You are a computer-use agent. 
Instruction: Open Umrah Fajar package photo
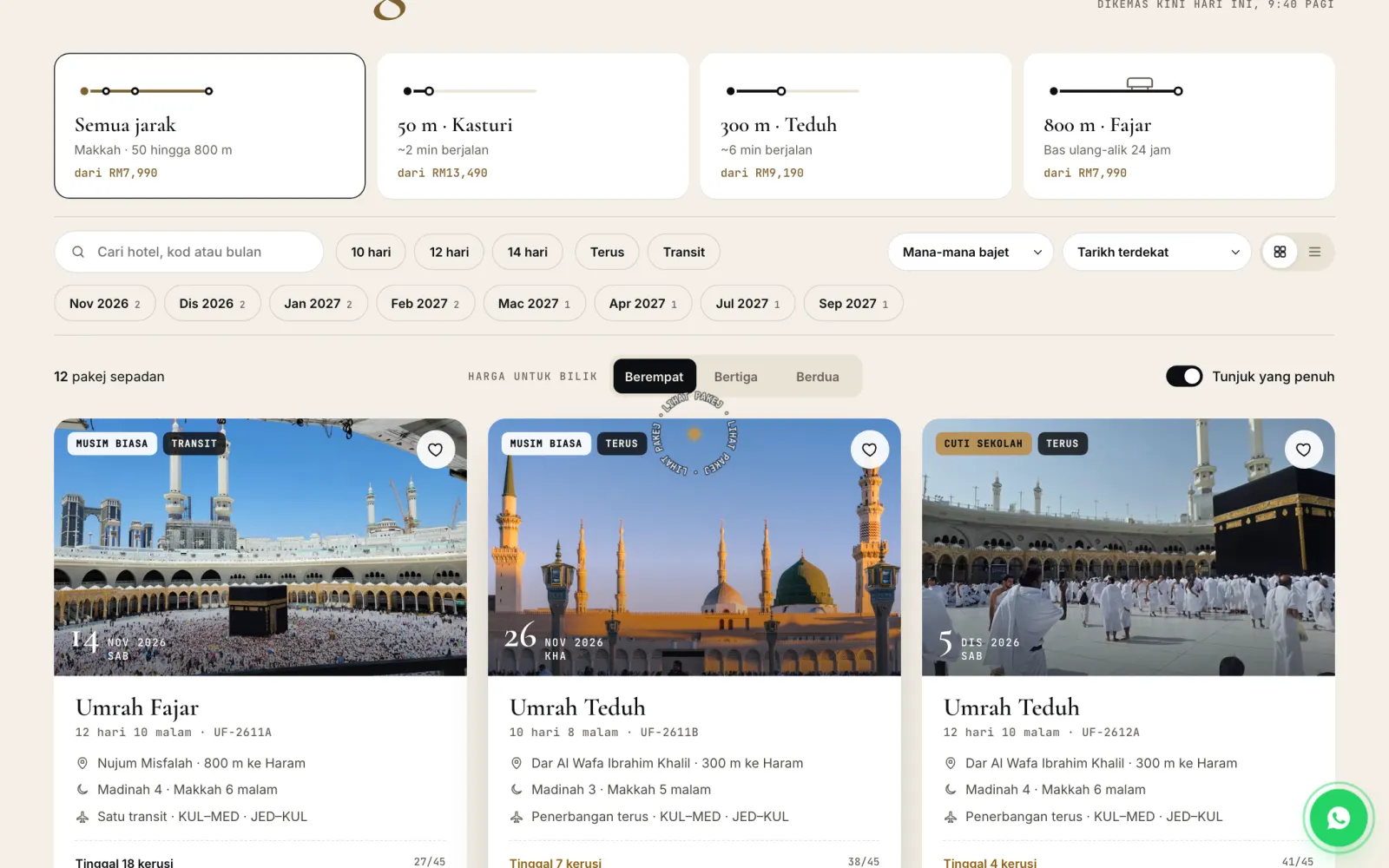(x=260, y=547)
